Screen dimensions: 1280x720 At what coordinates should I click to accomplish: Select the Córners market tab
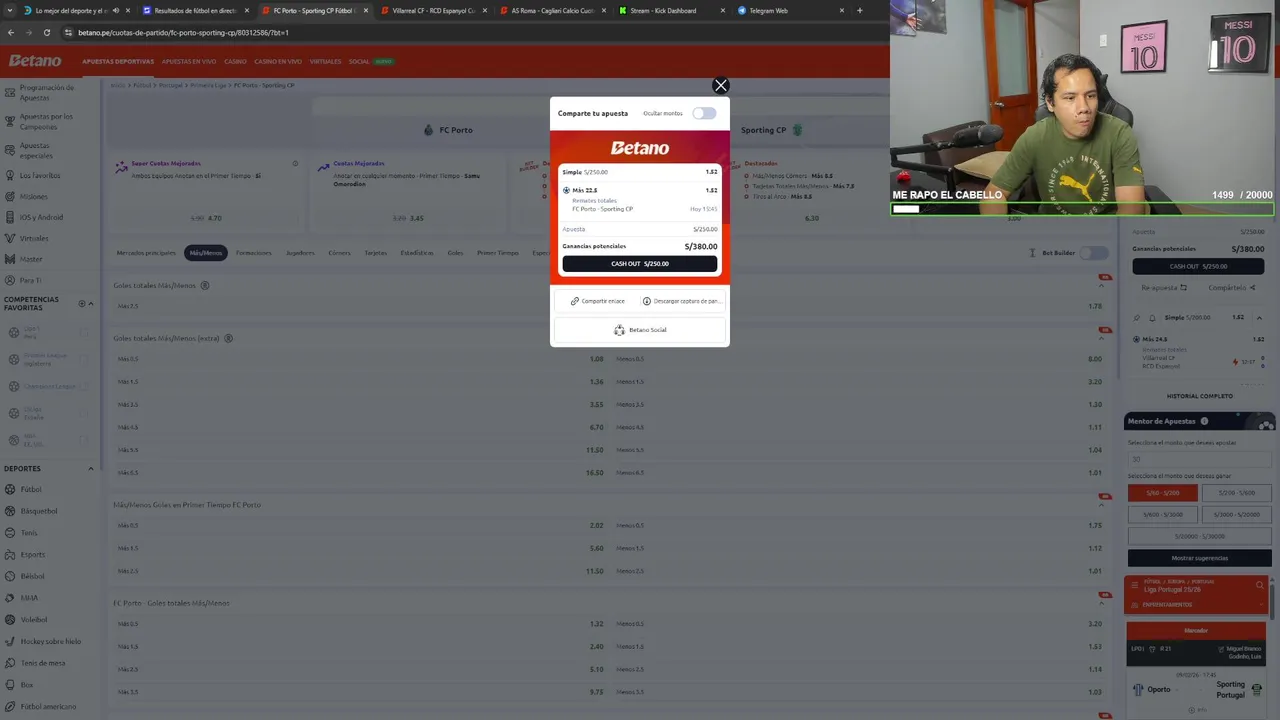coord(340,253)
